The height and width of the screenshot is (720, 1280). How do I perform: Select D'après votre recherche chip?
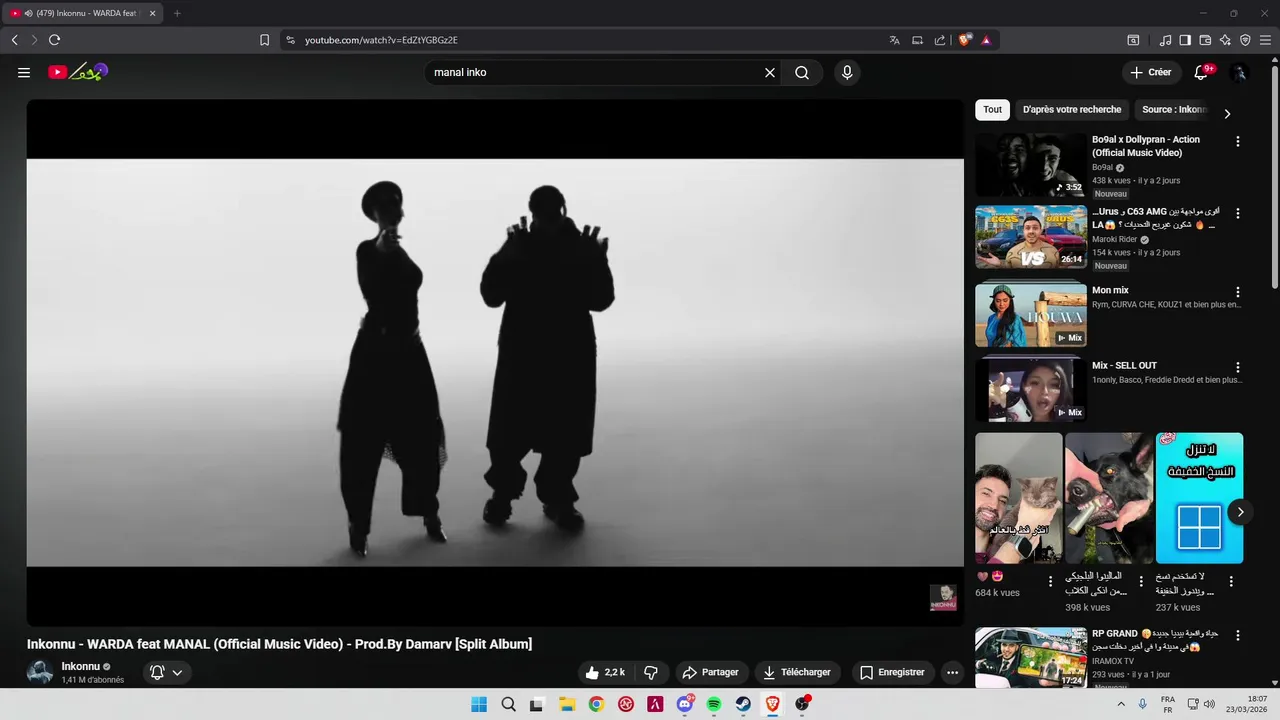pyautogui.click(x=1072, y=110)
